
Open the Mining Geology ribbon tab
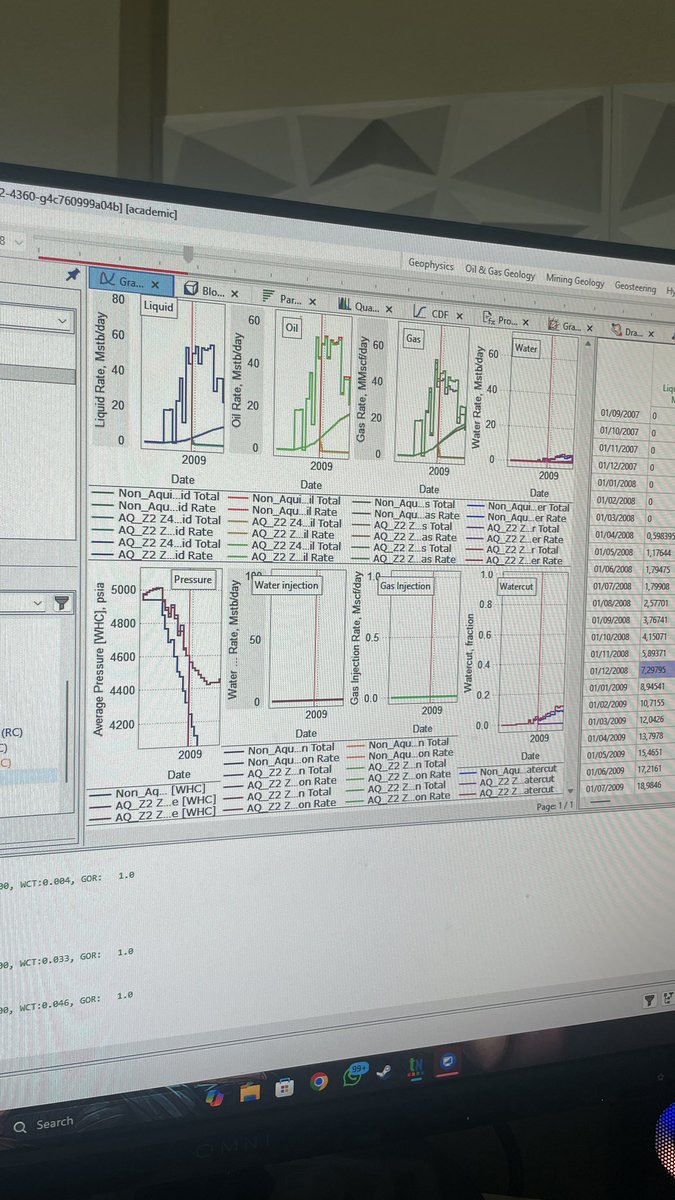574,280
